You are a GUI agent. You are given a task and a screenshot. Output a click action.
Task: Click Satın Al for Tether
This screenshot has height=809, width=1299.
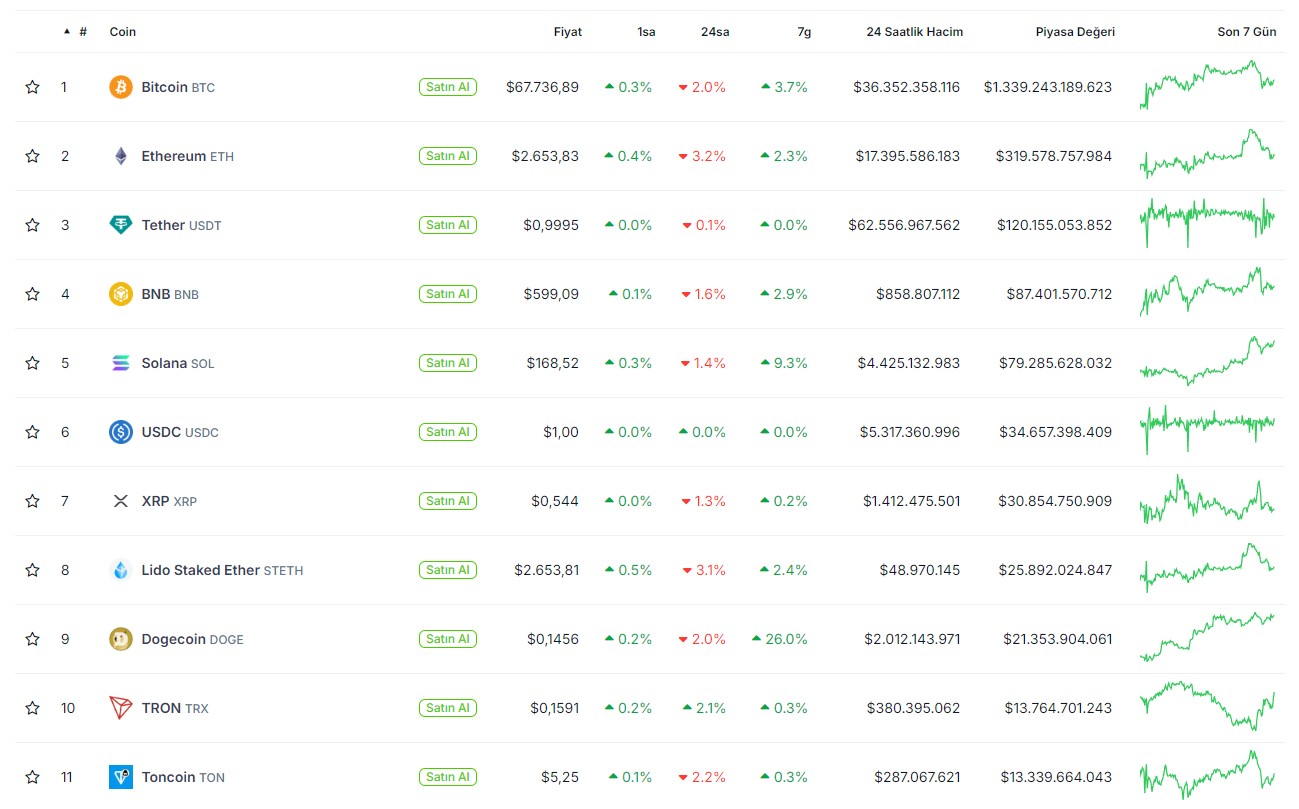pyautogui.click(x=448, y=225)
